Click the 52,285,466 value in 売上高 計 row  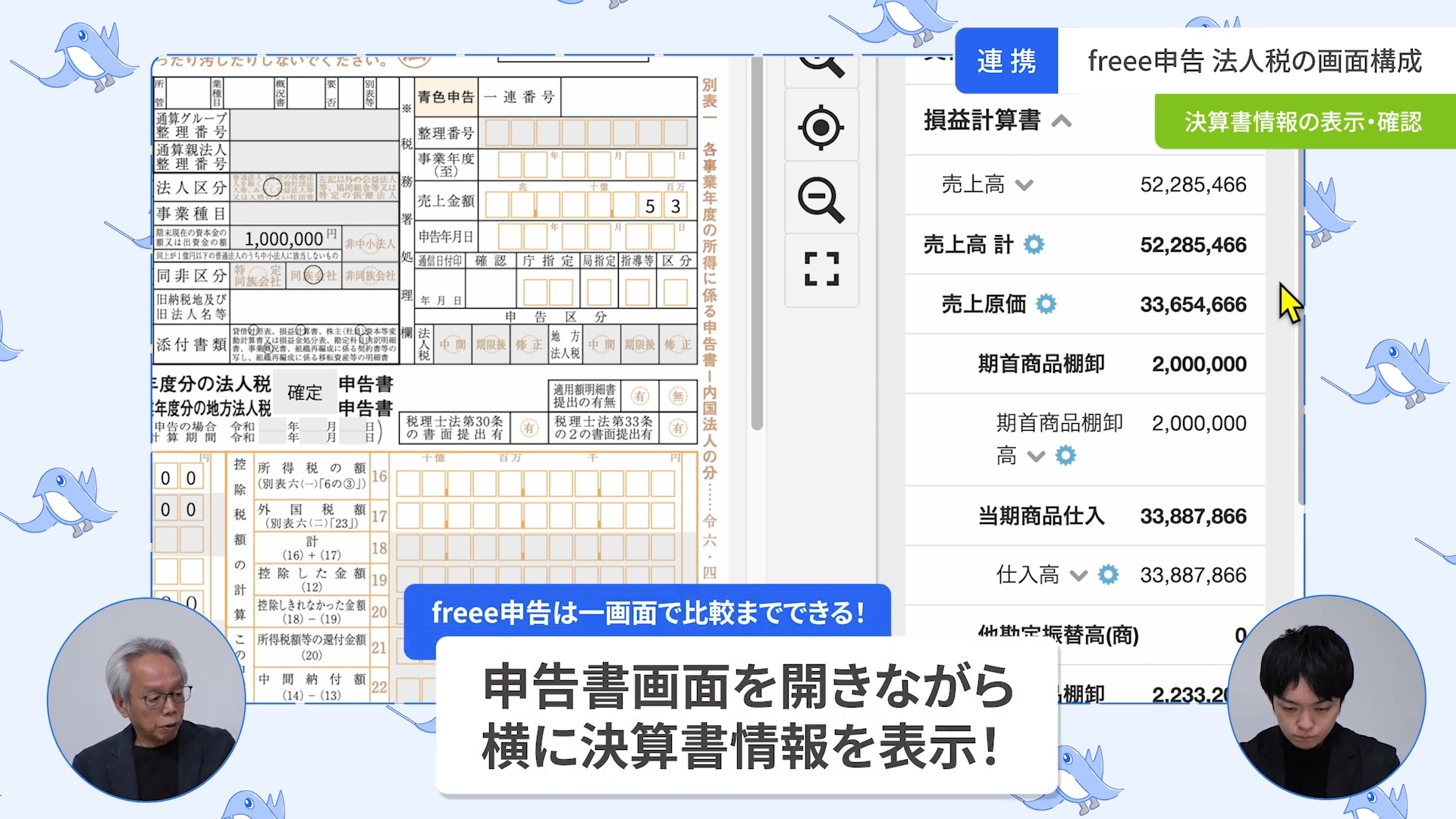(x=1193, y=245)
